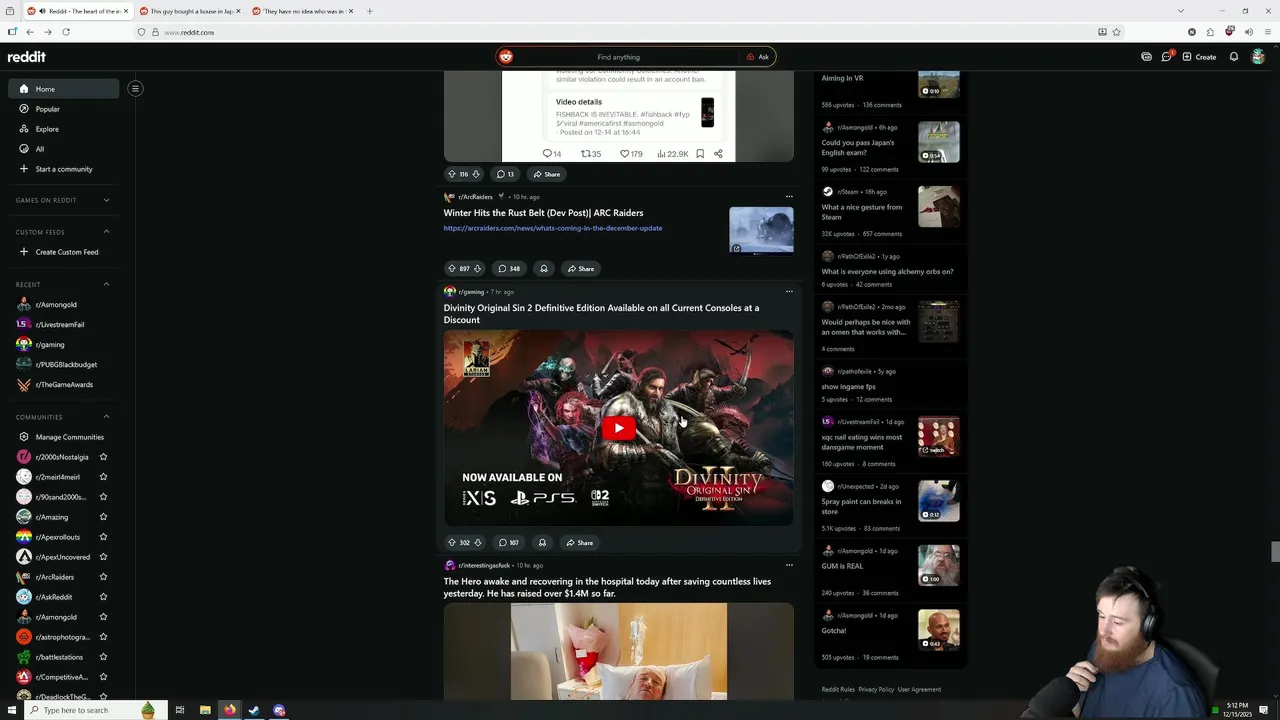The width and height of the screenshot is (1280, 720).
Task: Go to Popular in sidebar
Action: (63, 109)
